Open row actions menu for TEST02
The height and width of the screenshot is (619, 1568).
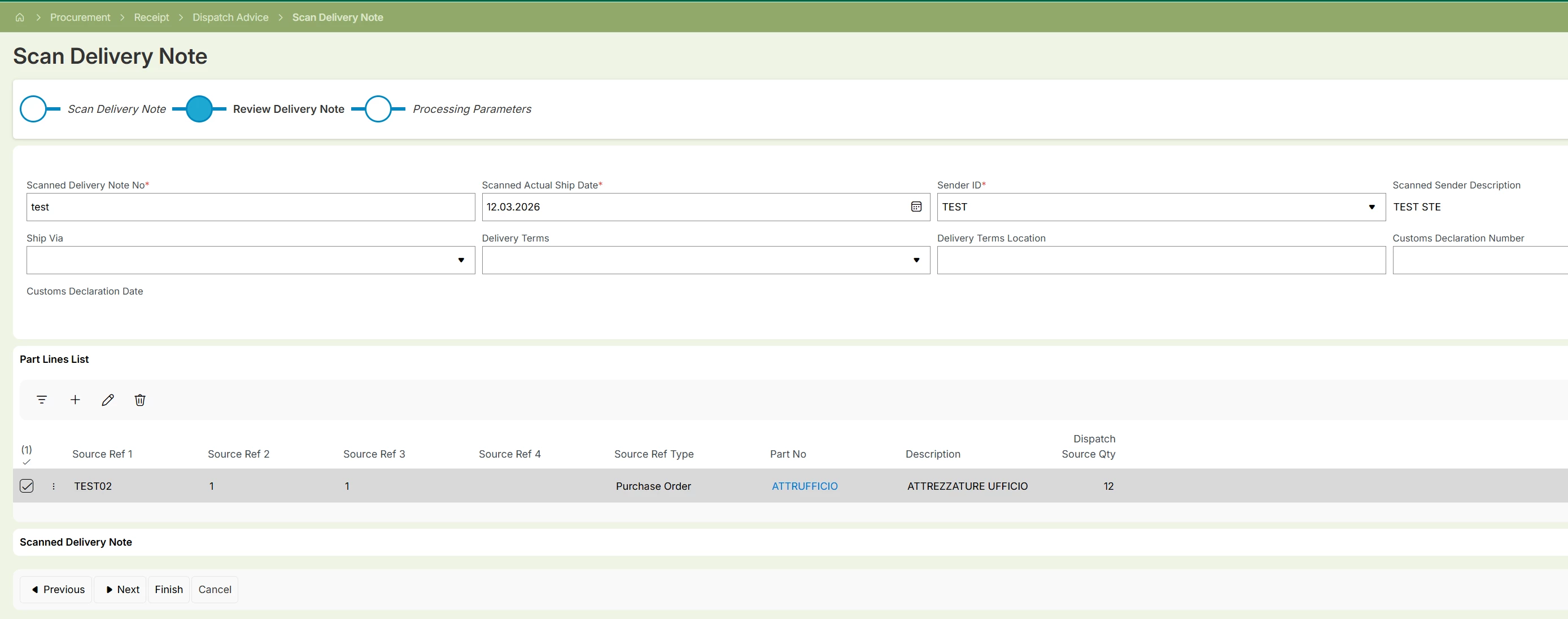tap(54, 486)
